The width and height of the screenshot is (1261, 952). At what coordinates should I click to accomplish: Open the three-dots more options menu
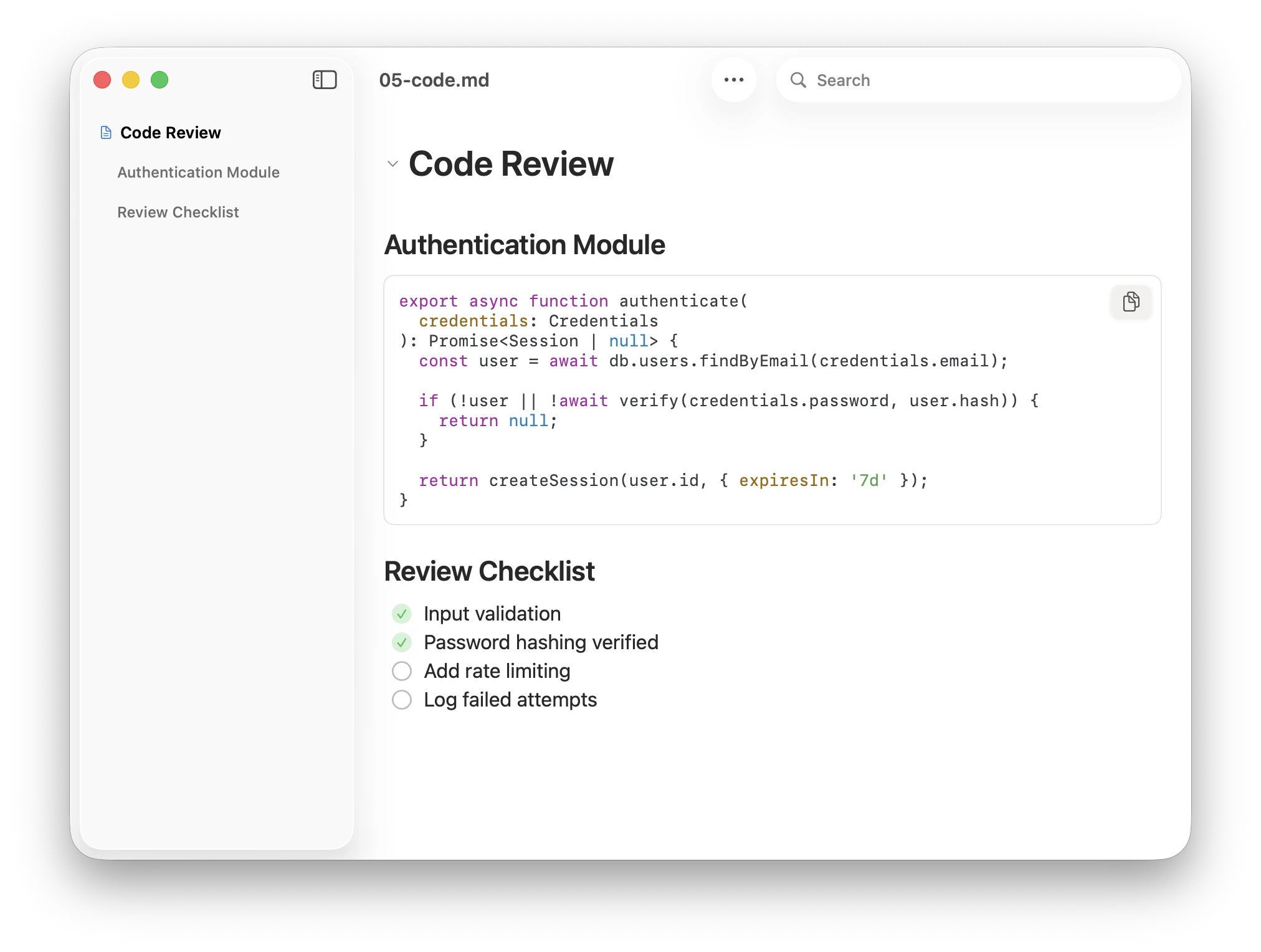[734, 80]
